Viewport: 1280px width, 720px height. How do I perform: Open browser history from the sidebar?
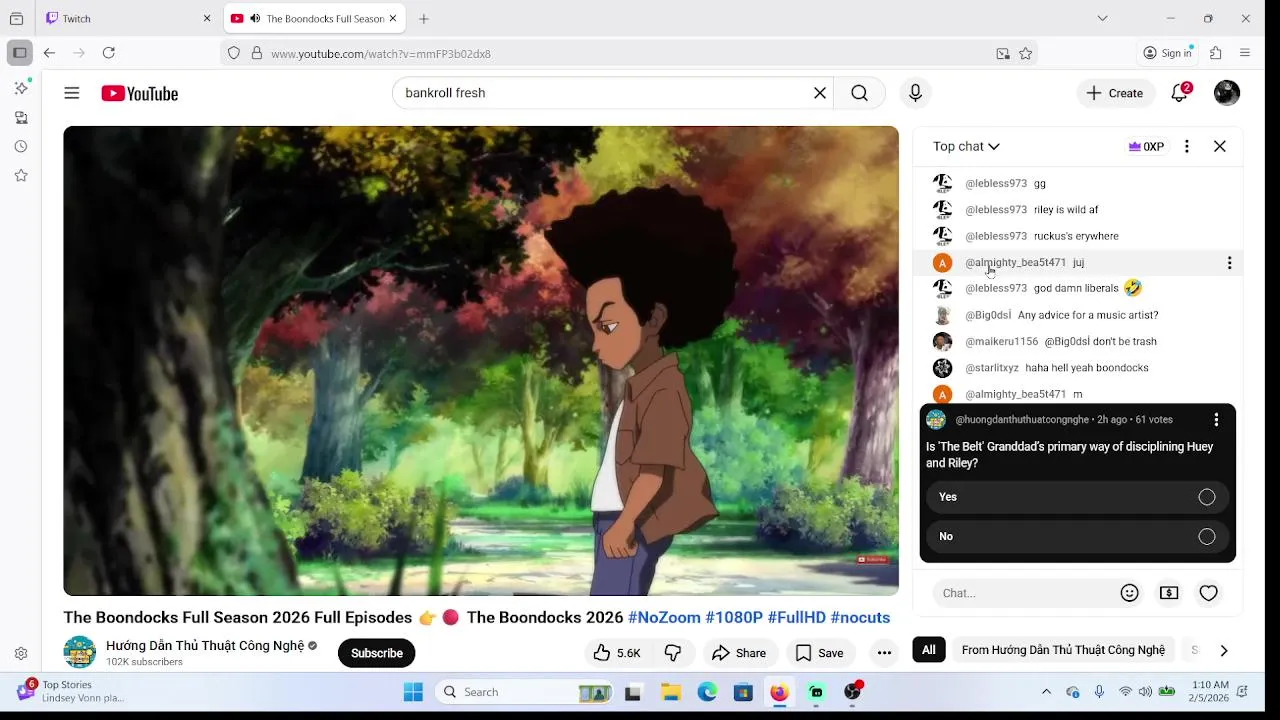coord(21,146)
